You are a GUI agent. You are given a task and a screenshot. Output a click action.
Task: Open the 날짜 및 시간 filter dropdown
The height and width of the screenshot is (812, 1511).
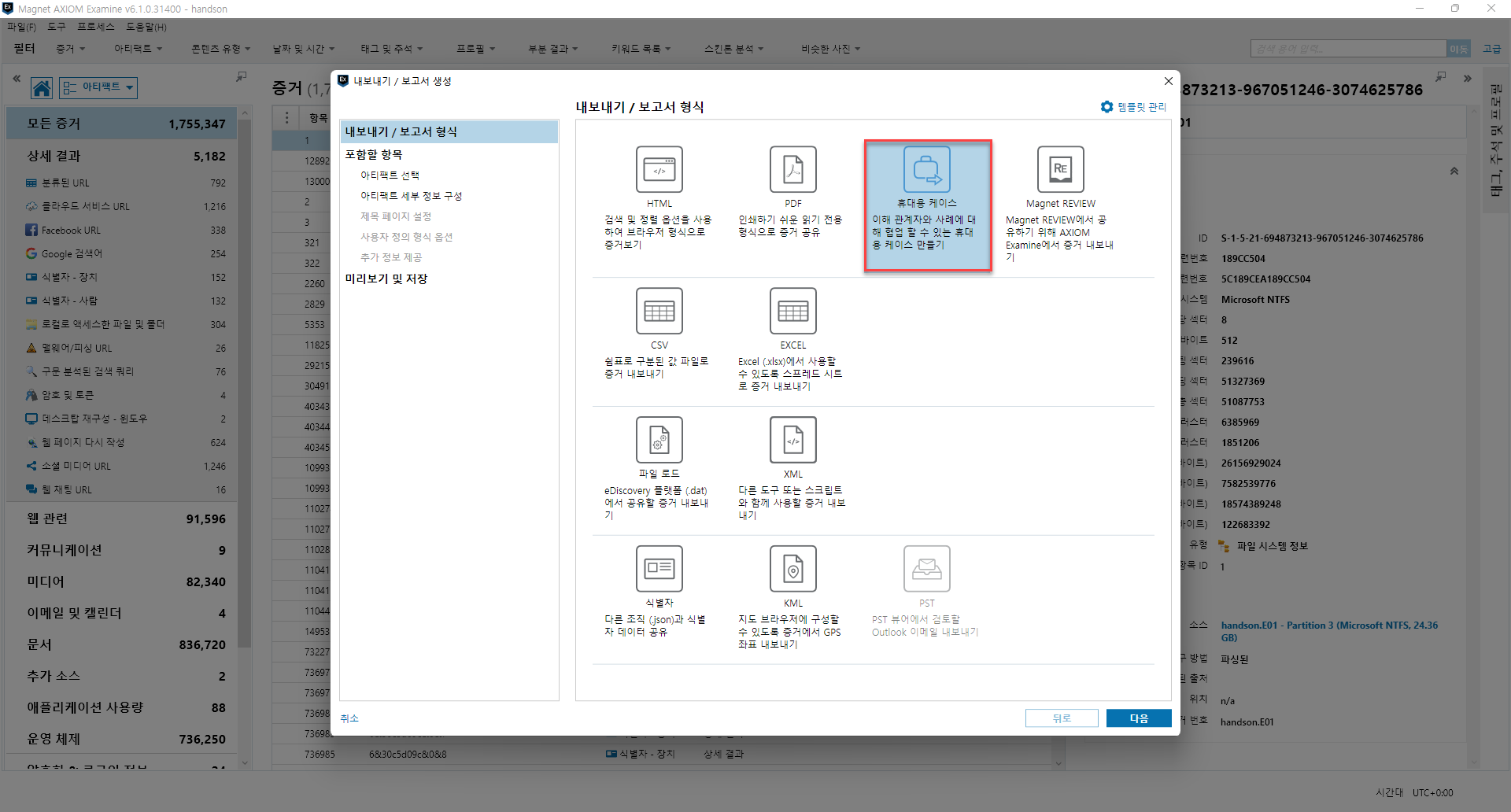[303, 49]
